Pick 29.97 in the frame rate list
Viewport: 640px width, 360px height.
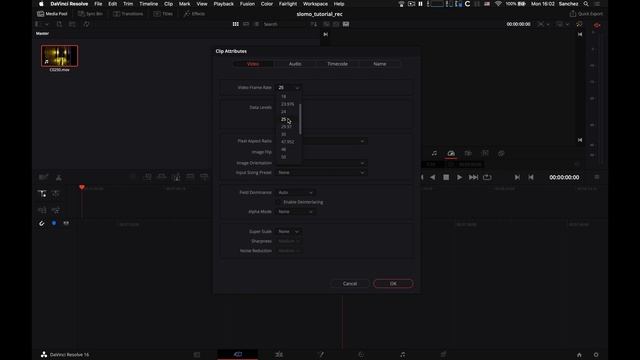(x=286, y=127)
